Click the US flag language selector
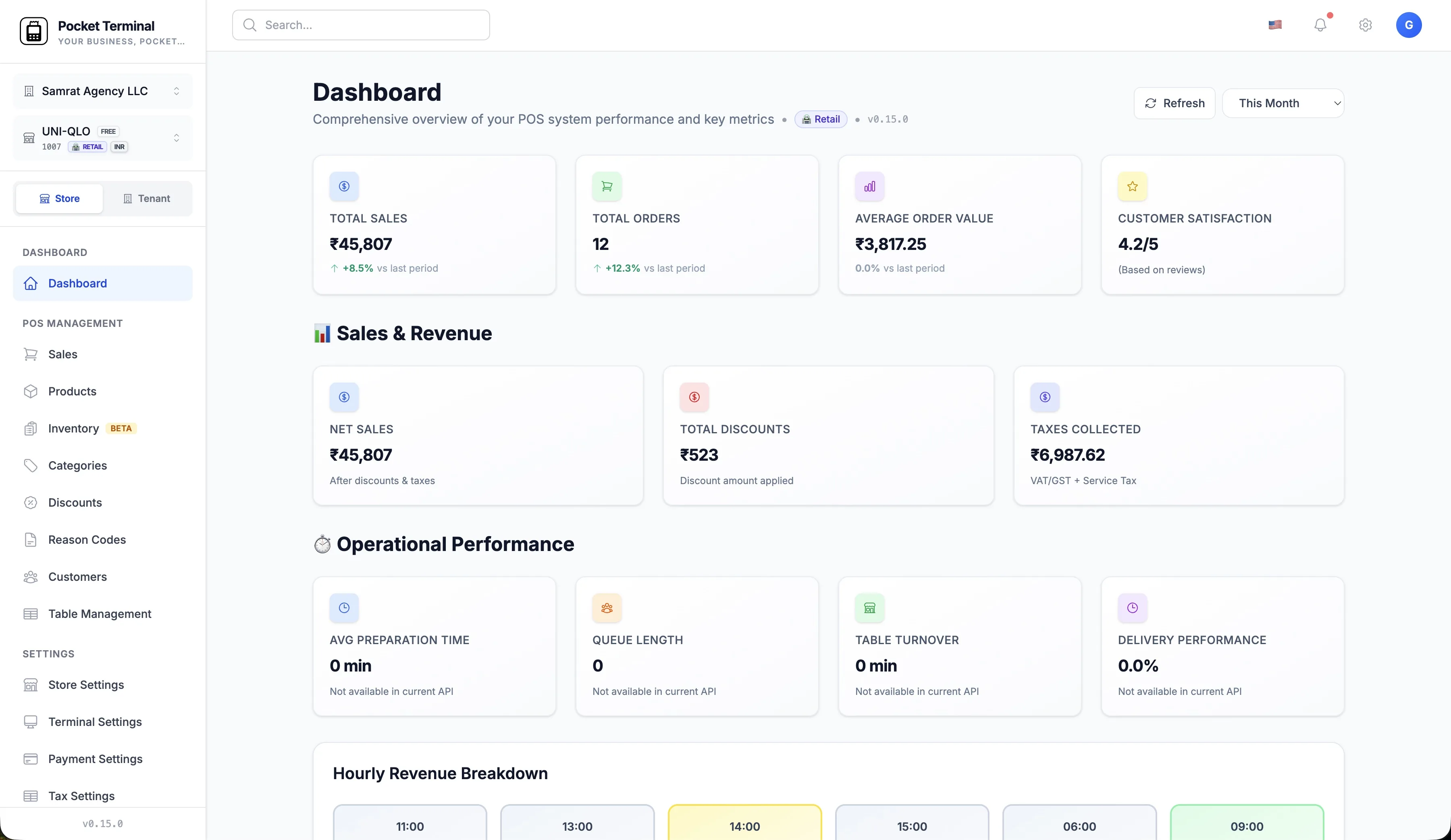Viewport: 1451px width, 840px height. pos(1275,25)
